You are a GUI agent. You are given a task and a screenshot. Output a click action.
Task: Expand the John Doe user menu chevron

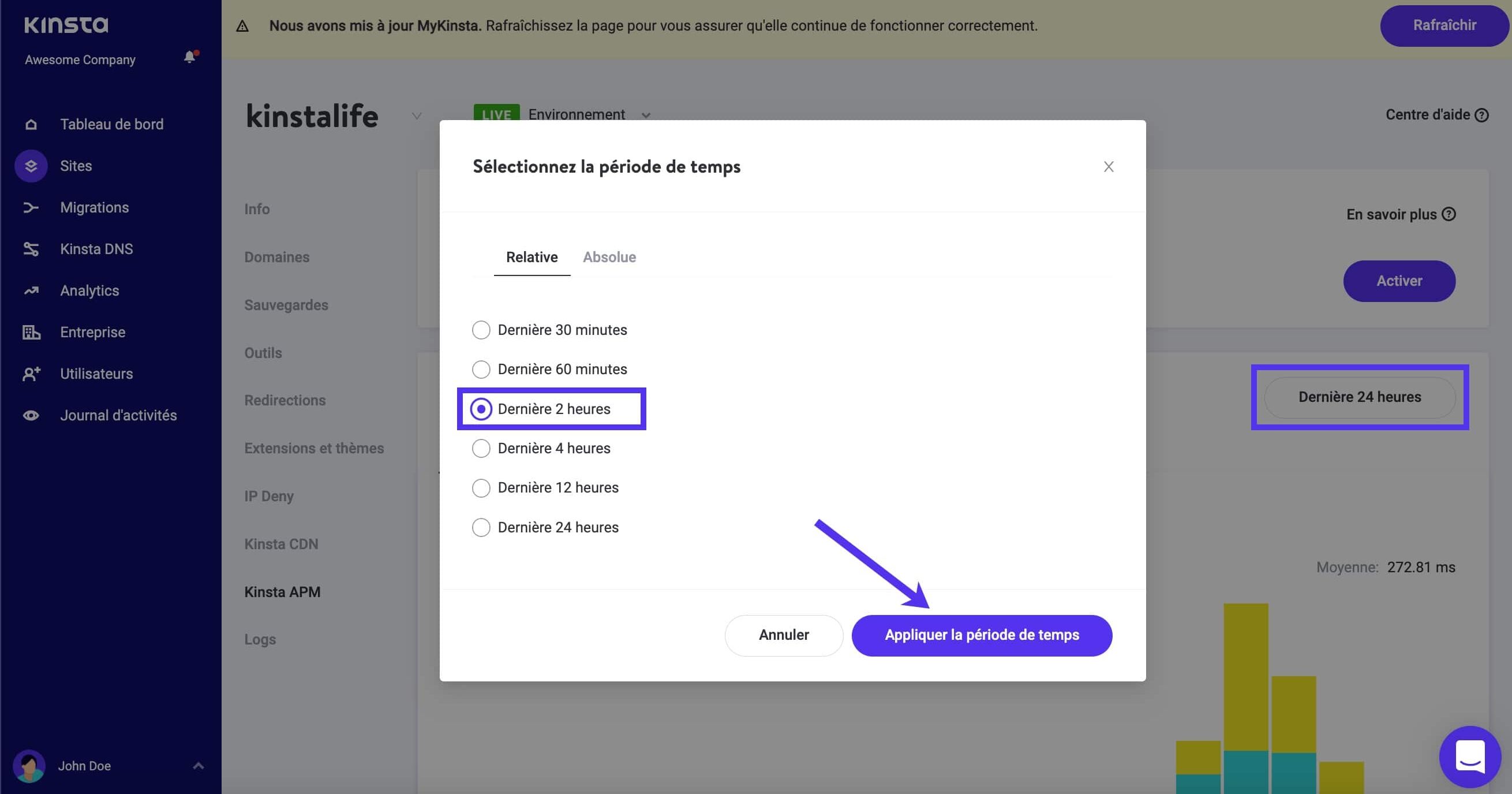[x=199, y=766]
